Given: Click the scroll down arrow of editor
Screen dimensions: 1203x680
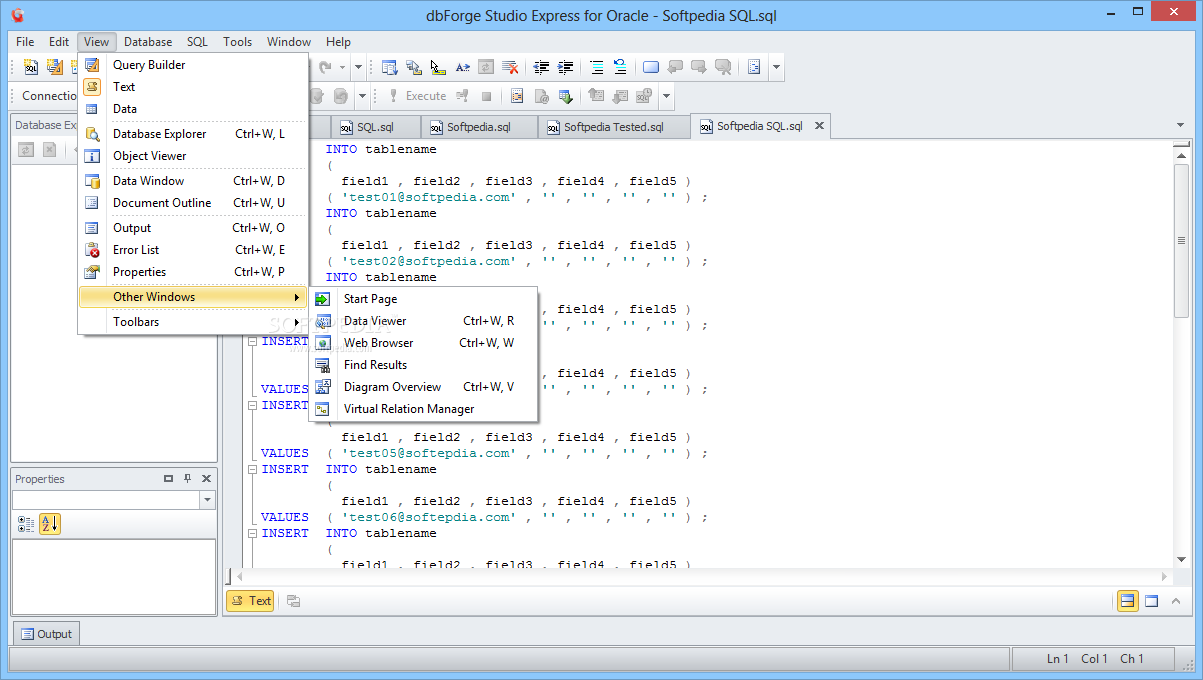Looking at the screenshot, I should tap(1182, 559).
